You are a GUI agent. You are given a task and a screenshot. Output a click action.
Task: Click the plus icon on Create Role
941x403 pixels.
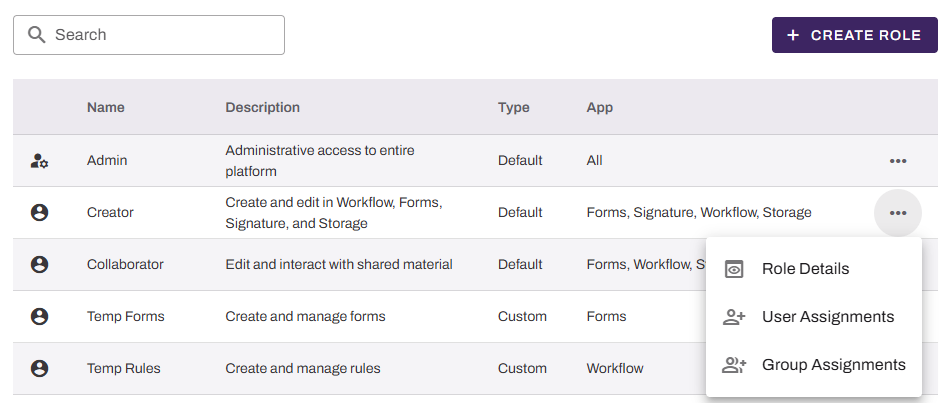793,35
